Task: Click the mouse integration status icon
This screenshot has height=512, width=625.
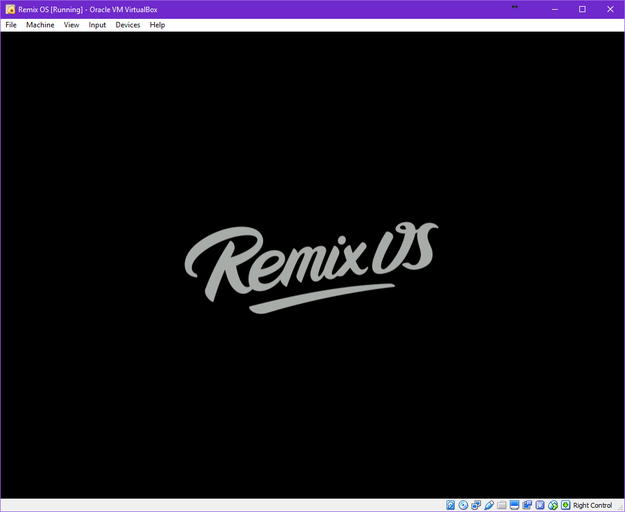Action: (553, 505)
